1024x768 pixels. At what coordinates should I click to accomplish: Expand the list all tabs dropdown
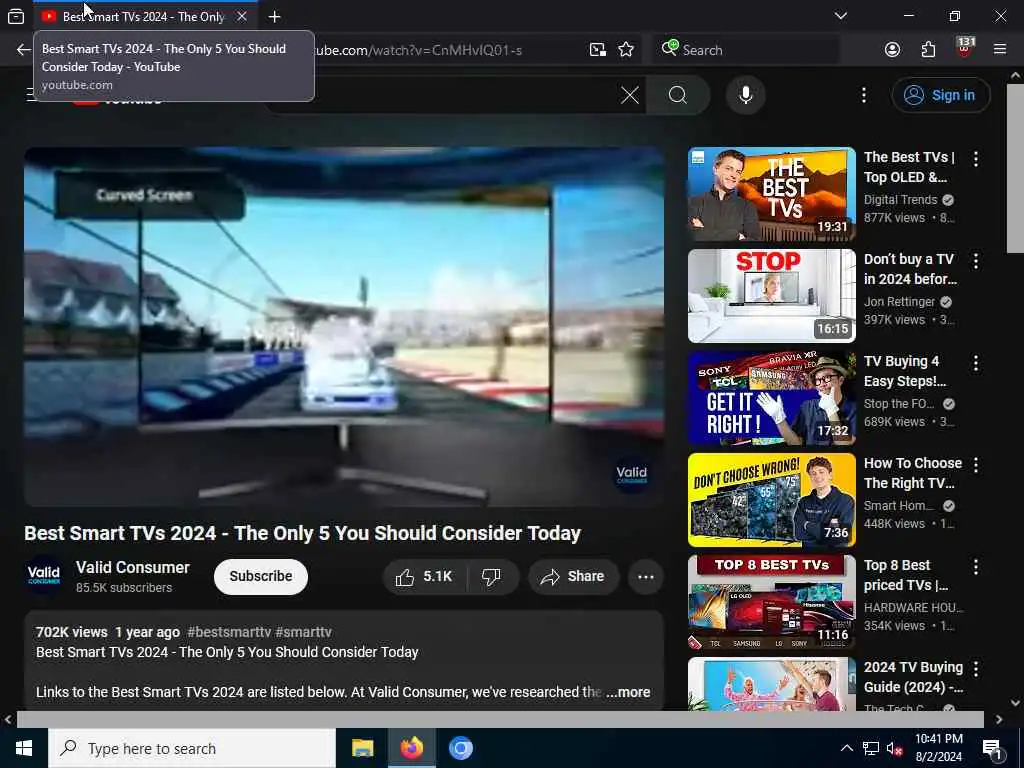tap(840, 16)
